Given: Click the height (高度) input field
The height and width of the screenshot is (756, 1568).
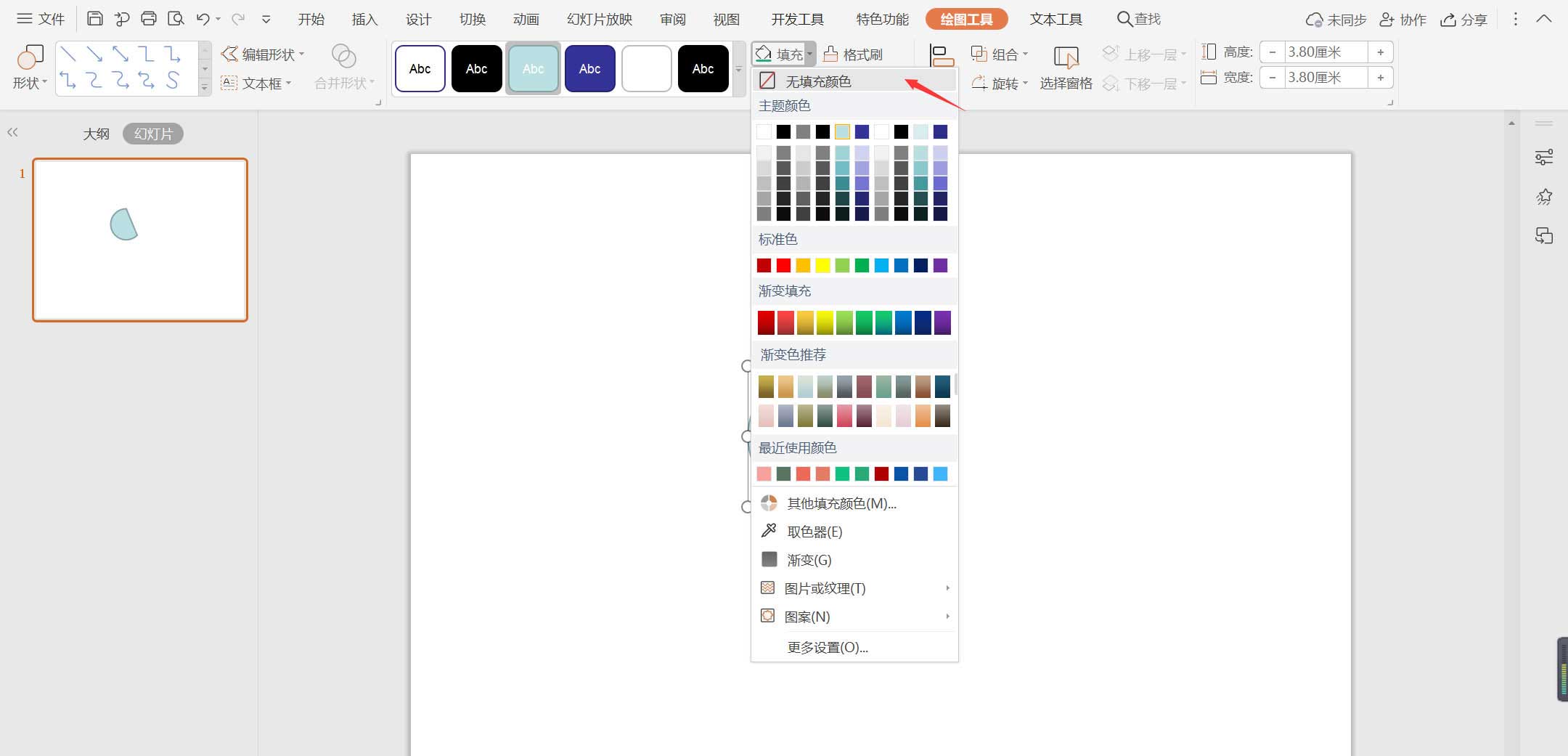Looking at the screenshot, I should point(1326,52).
